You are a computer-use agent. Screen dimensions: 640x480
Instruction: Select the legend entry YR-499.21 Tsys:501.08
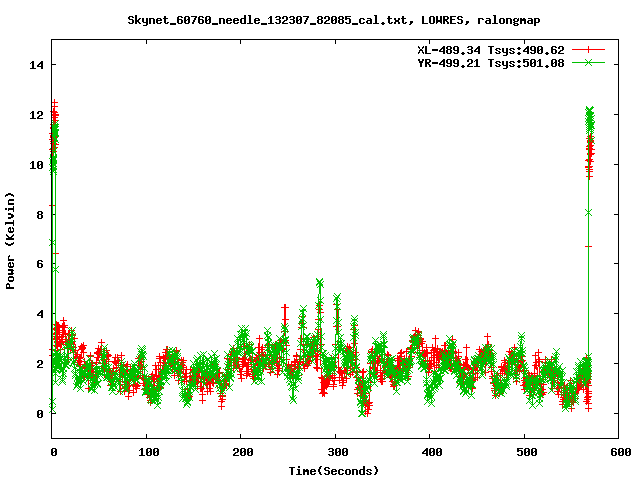[491, 63]
